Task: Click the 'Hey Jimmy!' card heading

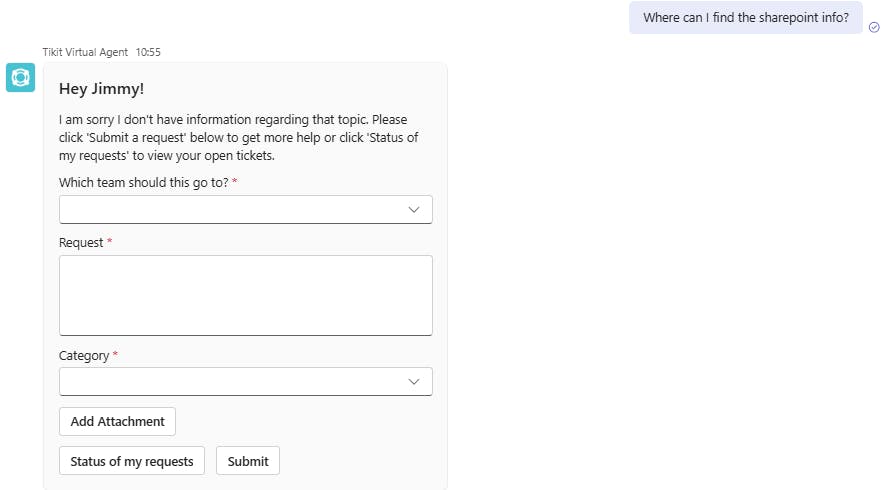Action: (101, 89)
